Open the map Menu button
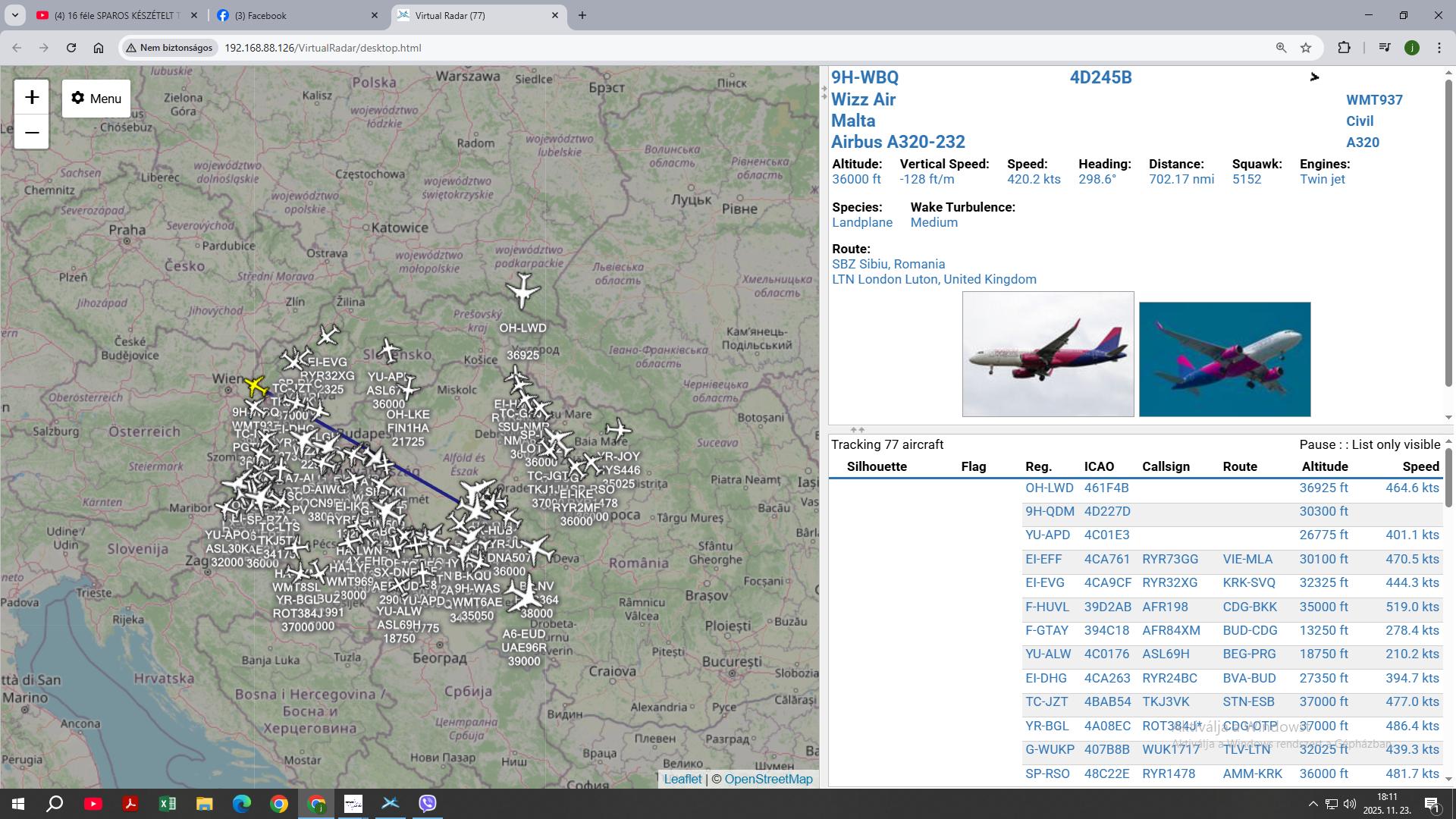The width and height of the screenshot is (1456, 819). [96, 99]
